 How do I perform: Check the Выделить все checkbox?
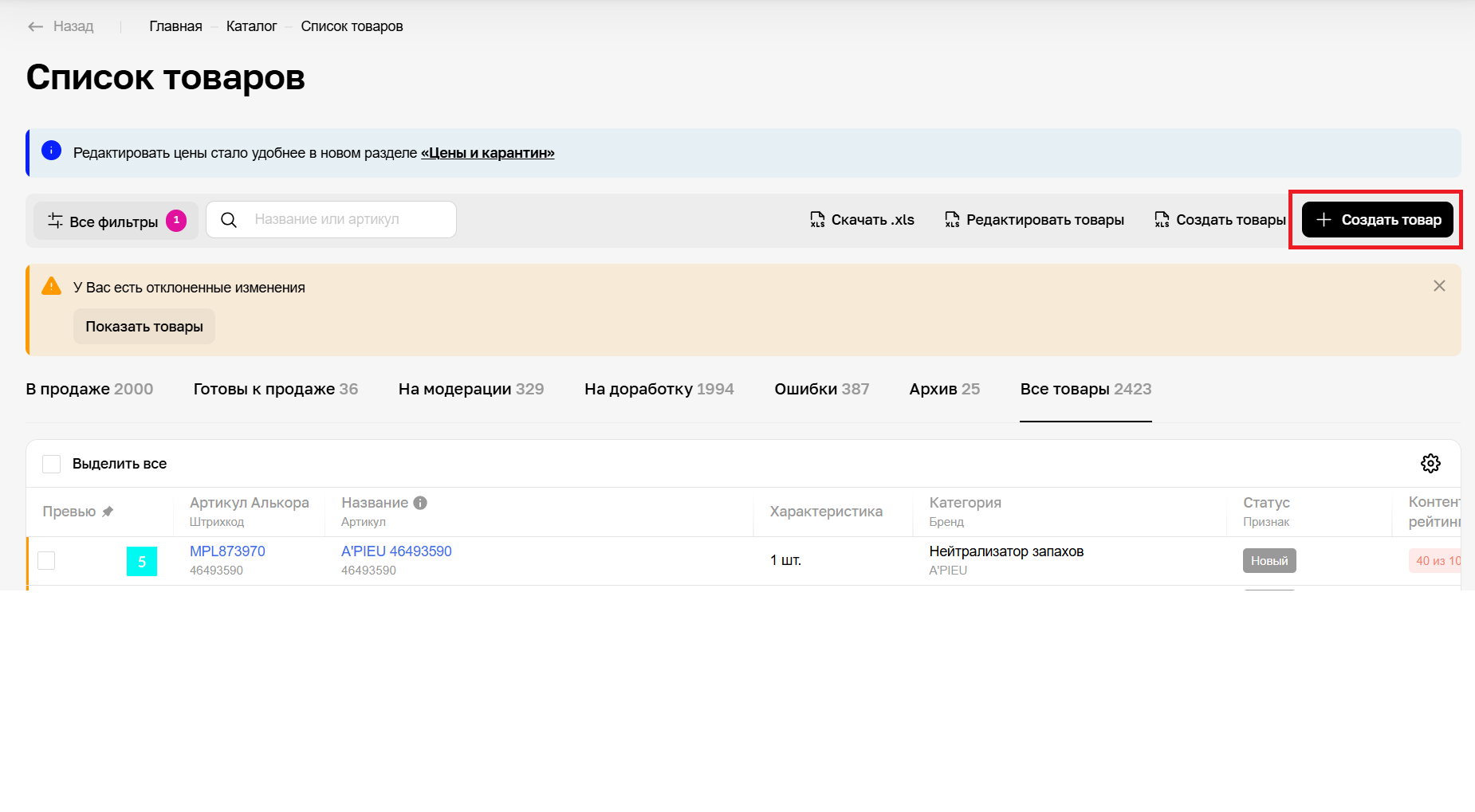click(x=52, y=464)
